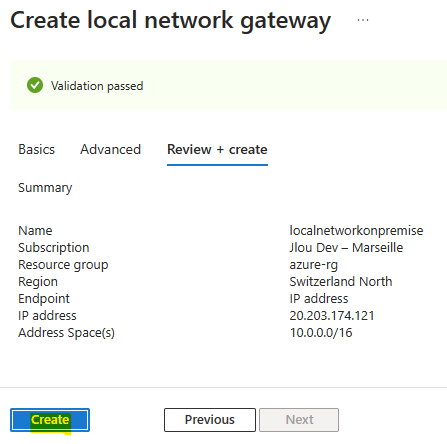The image size is (447, 444).
Task: Click the blue Create button
Action: [50, 420]
